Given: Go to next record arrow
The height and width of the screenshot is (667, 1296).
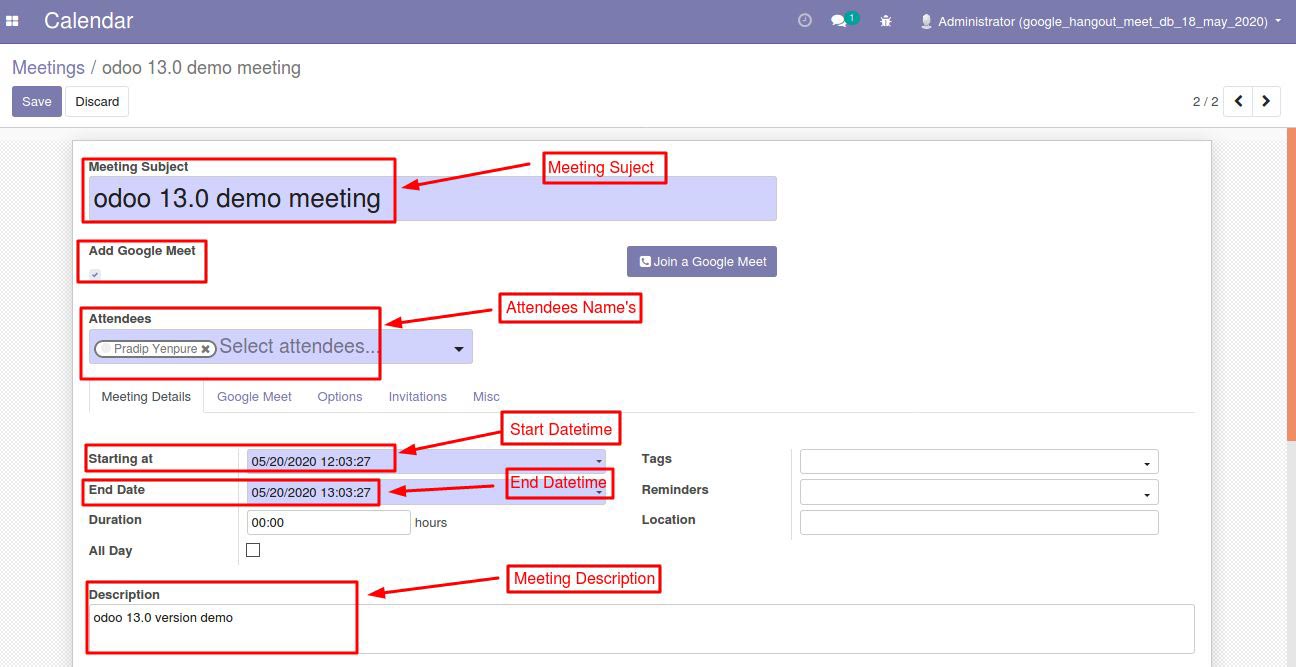Looking at the screenshot, I should coord(1266,101).
